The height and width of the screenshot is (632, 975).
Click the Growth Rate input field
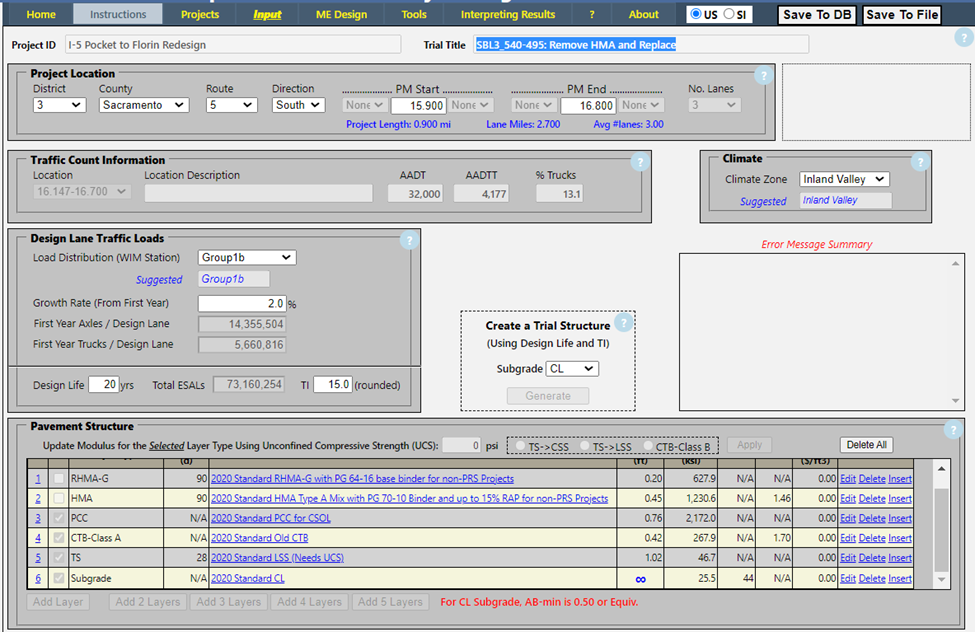[242, 303]
